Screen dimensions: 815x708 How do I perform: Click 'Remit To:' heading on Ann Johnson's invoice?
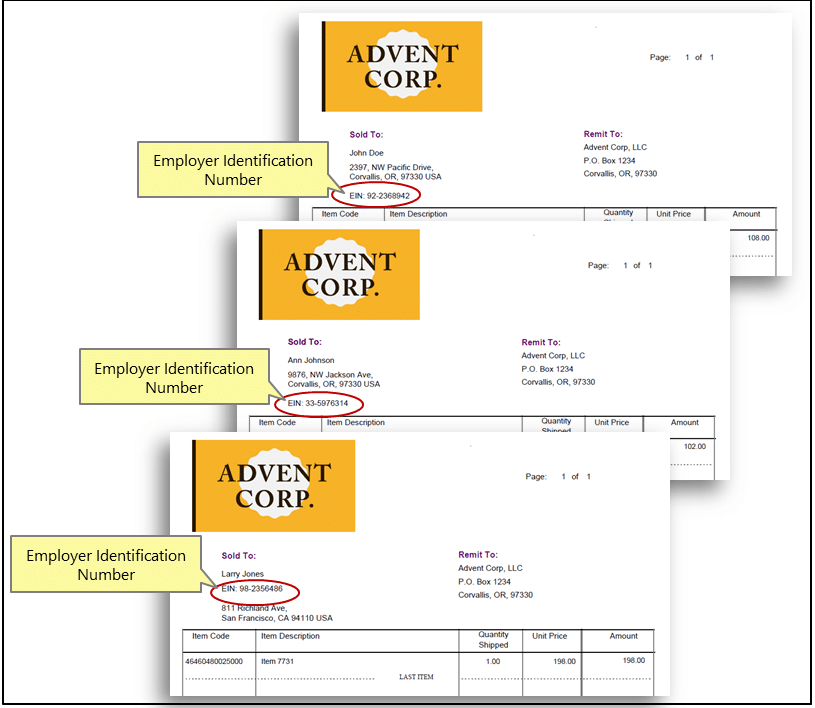541,343
